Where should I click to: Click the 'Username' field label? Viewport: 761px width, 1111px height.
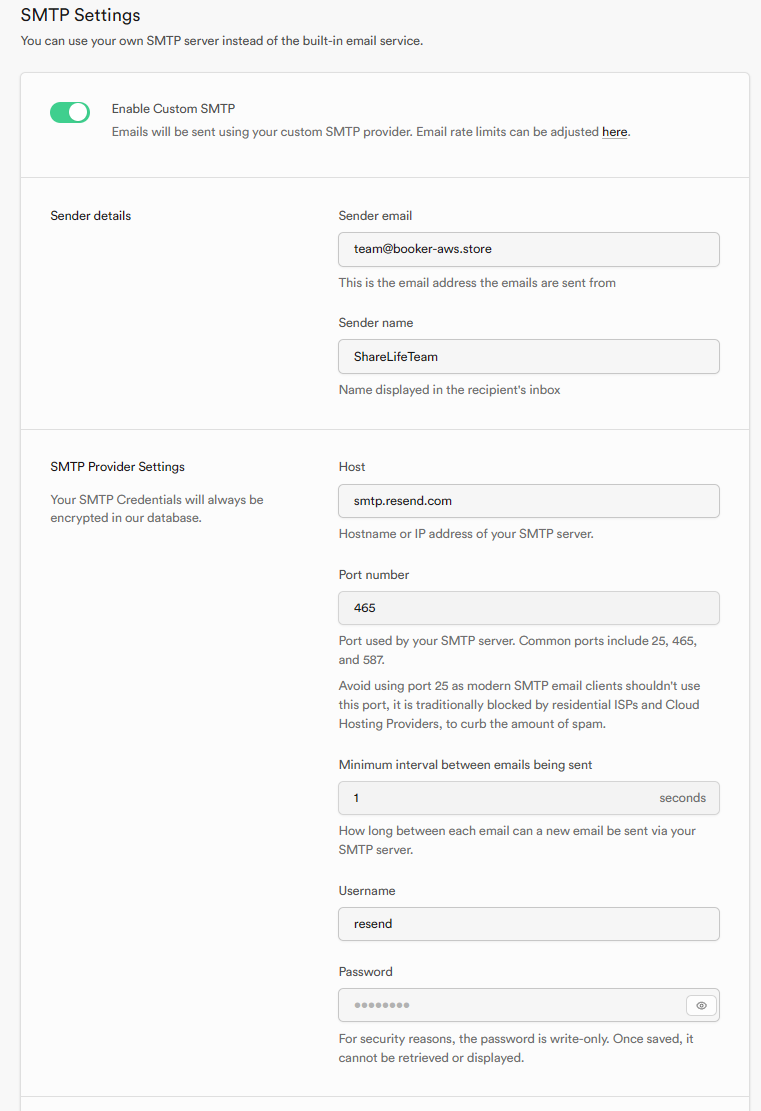point(367,891)
